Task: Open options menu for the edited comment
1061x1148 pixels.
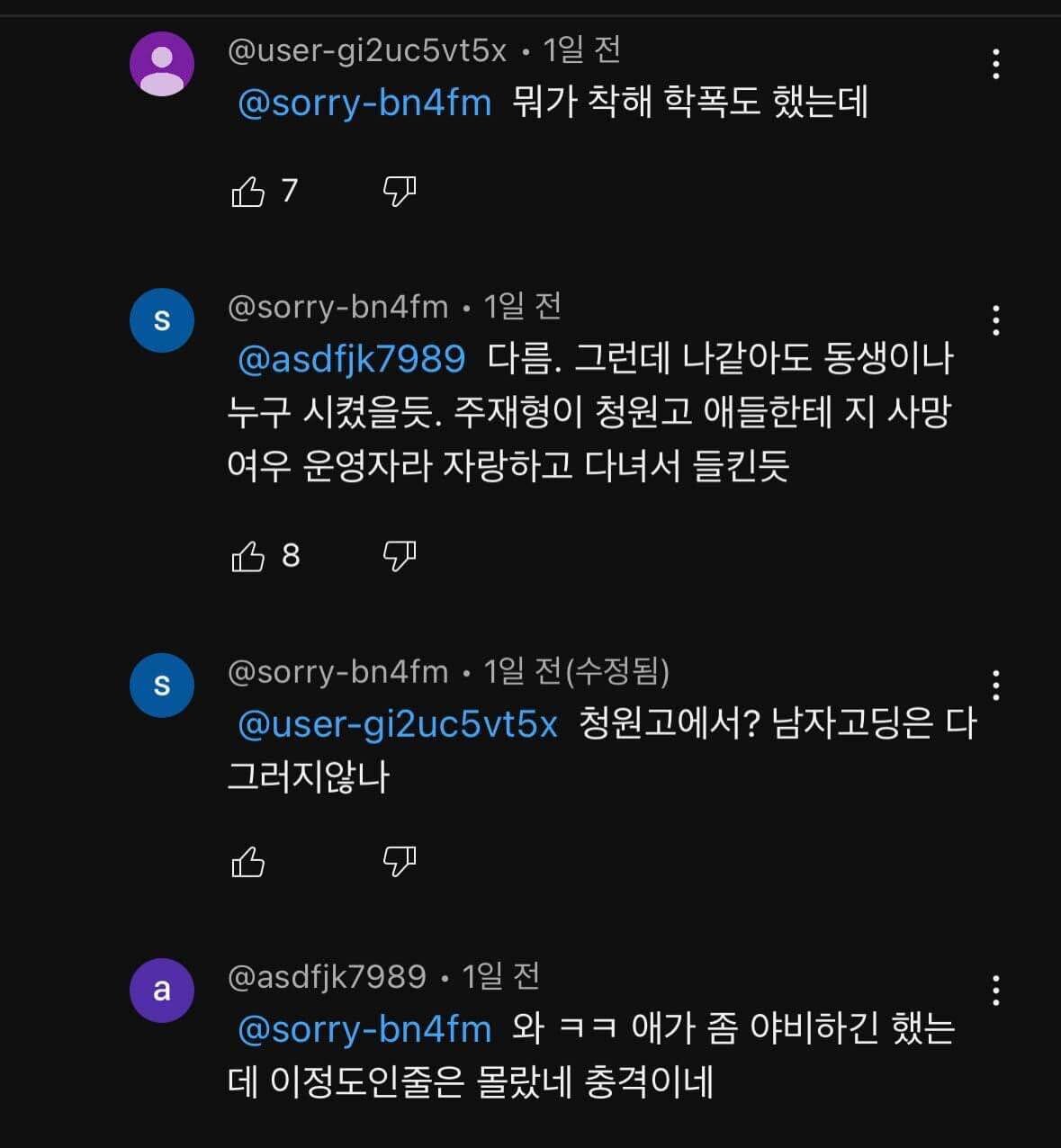Action: pos(995,686)
